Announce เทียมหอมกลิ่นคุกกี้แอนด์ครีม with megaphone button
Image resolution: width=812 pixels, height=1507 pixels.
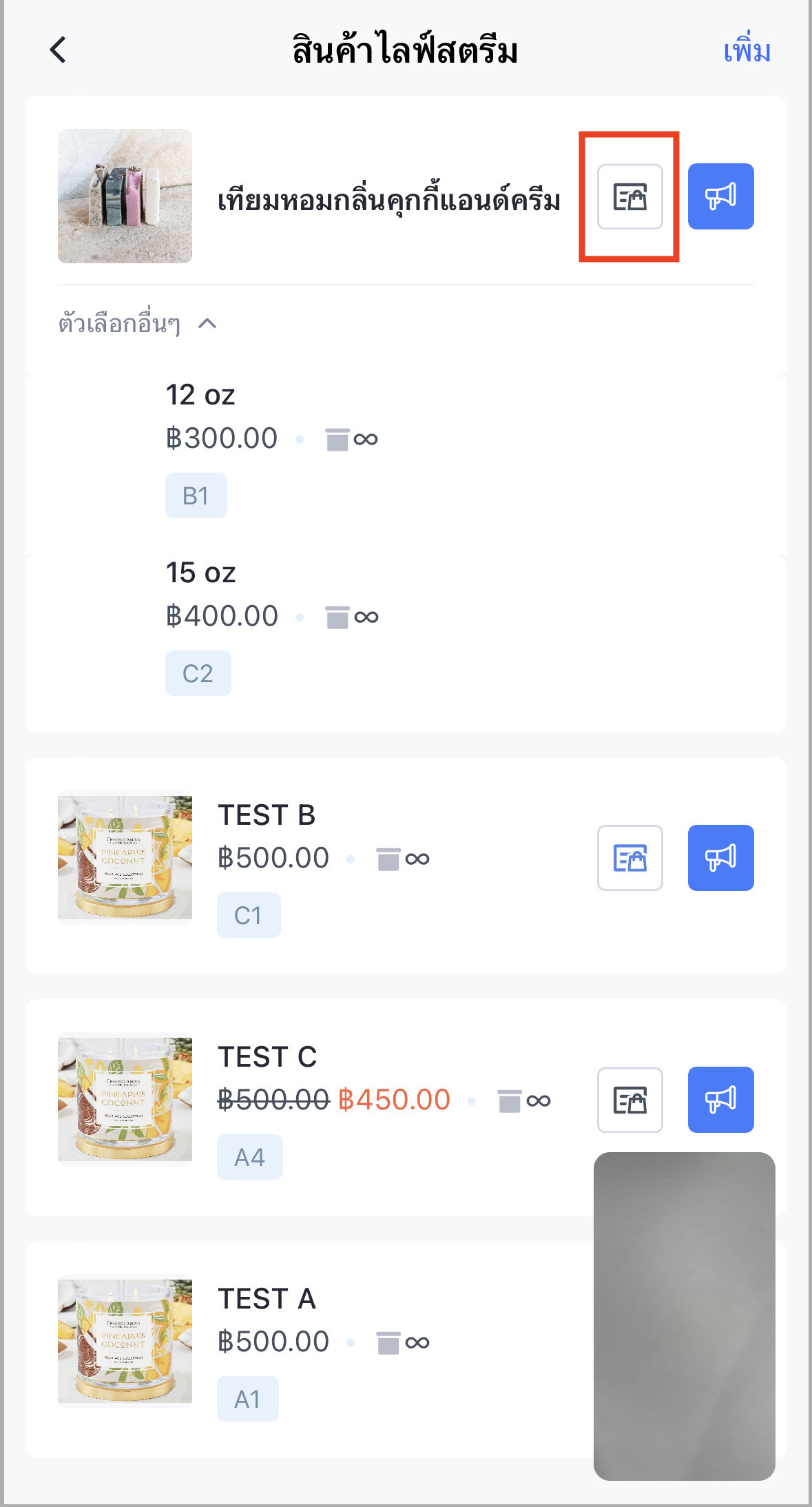(720, 196)
